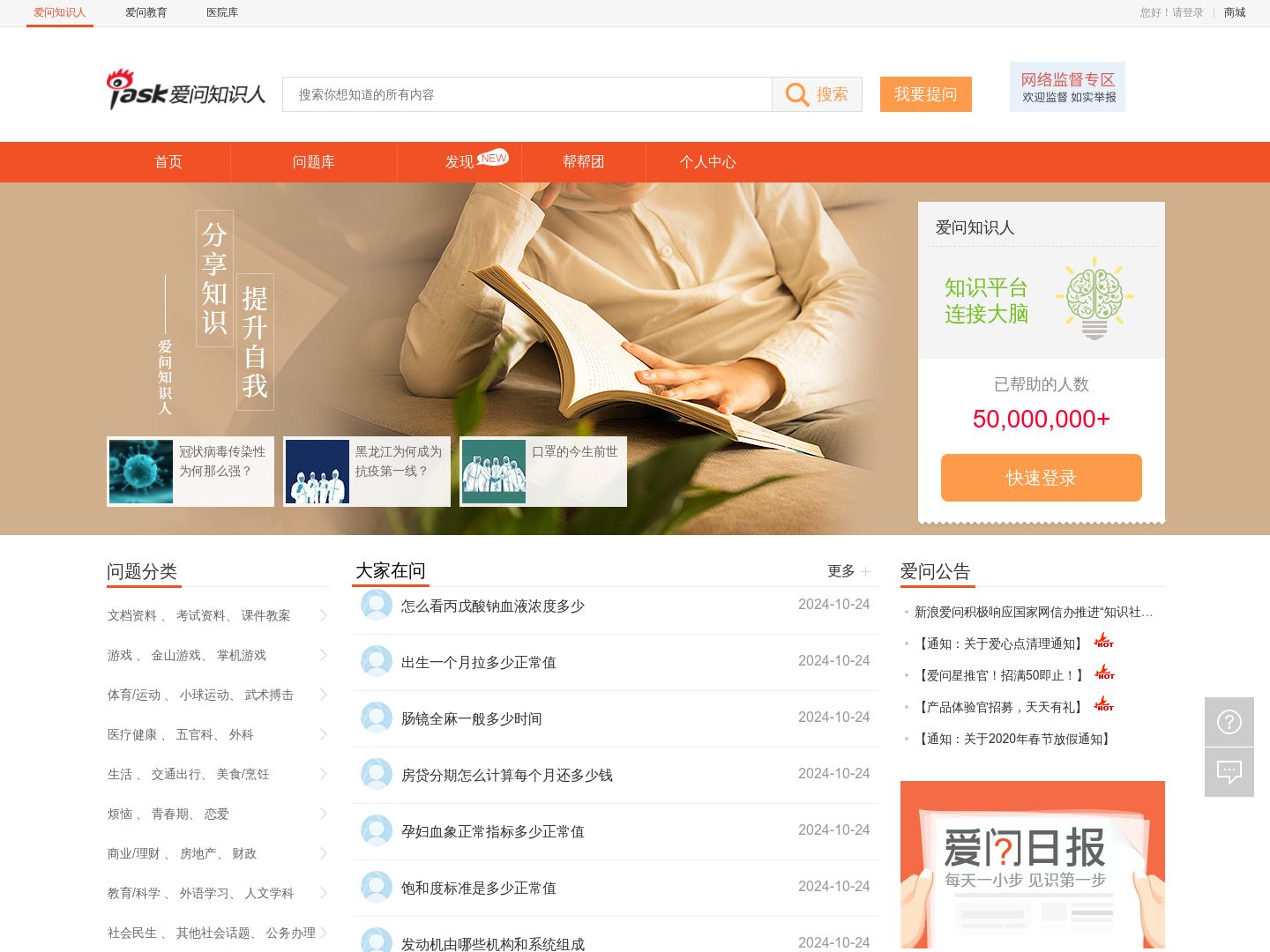Click the 快速登录 button

coord(1042,478)
